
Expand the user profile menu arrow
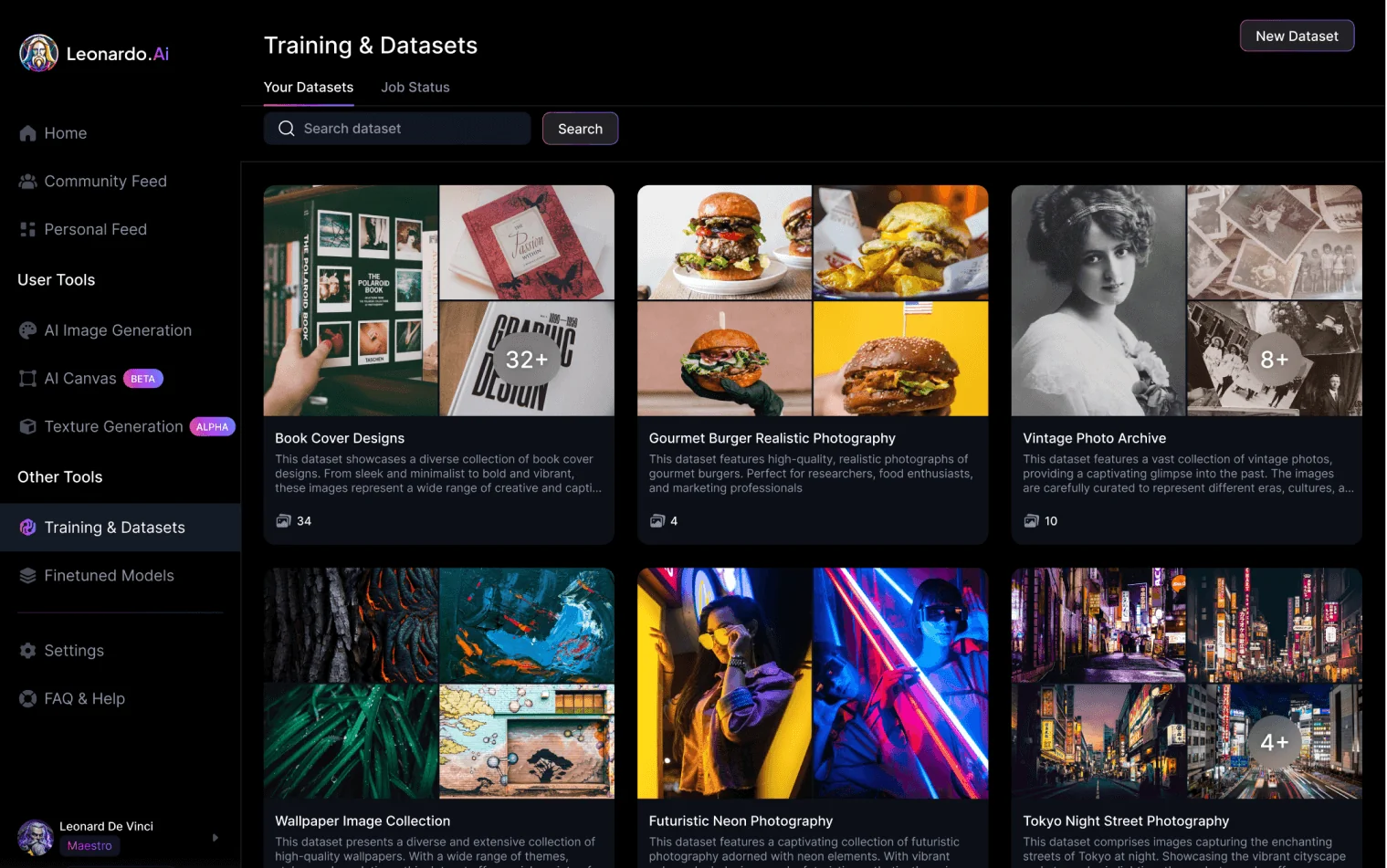pyautogui.click(x=215, y=837)
